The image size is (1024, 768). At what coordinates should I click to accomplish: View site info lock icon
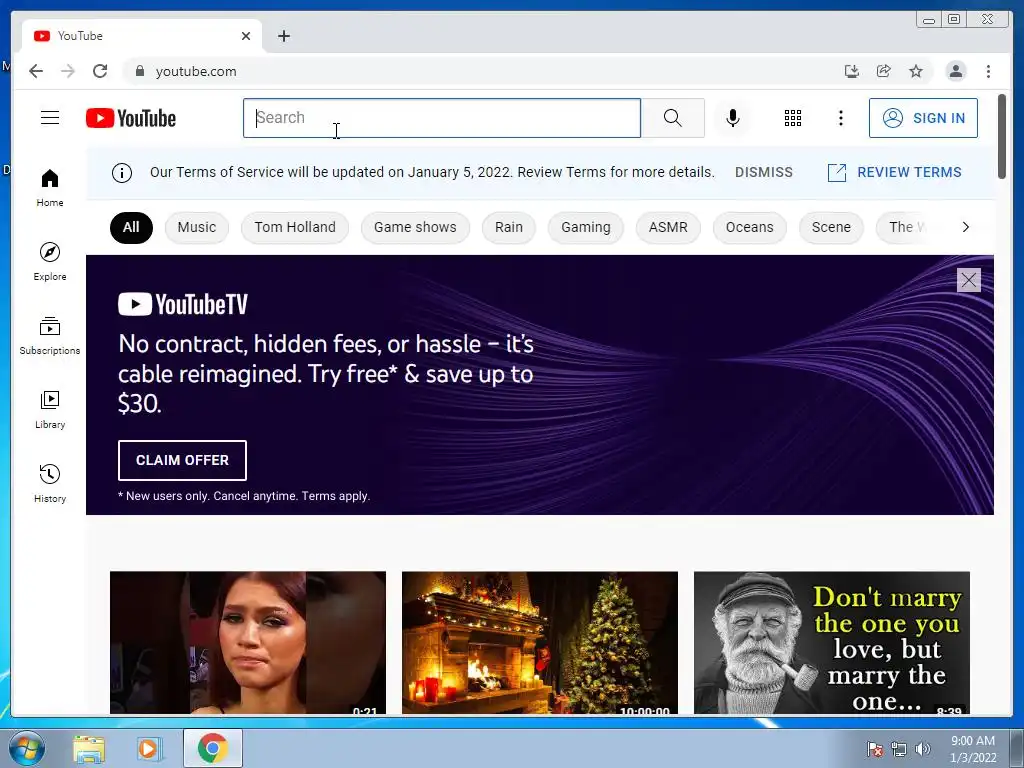click(139, 71)
